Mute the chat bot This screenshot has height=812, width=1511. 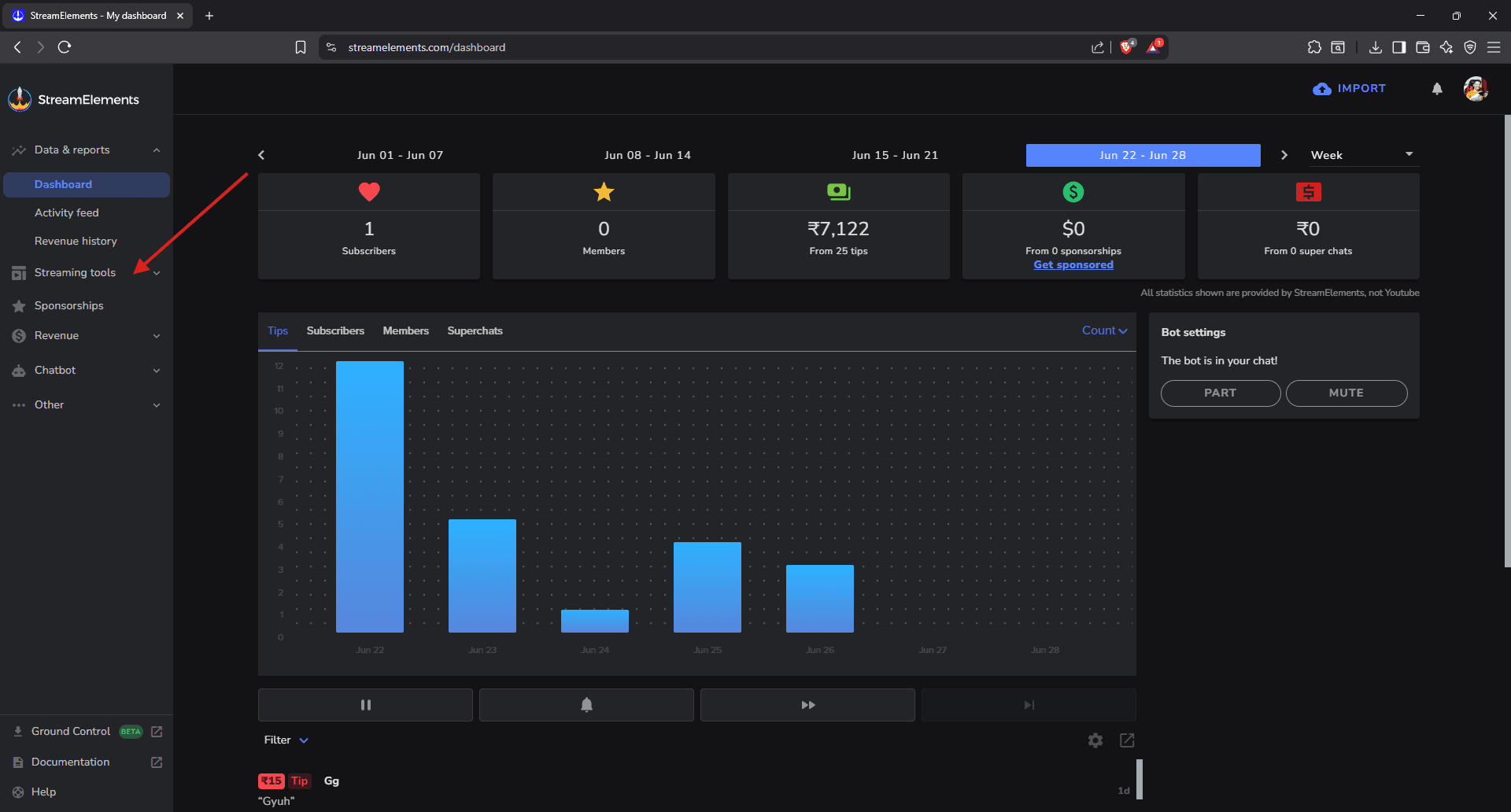point(1346,393)
